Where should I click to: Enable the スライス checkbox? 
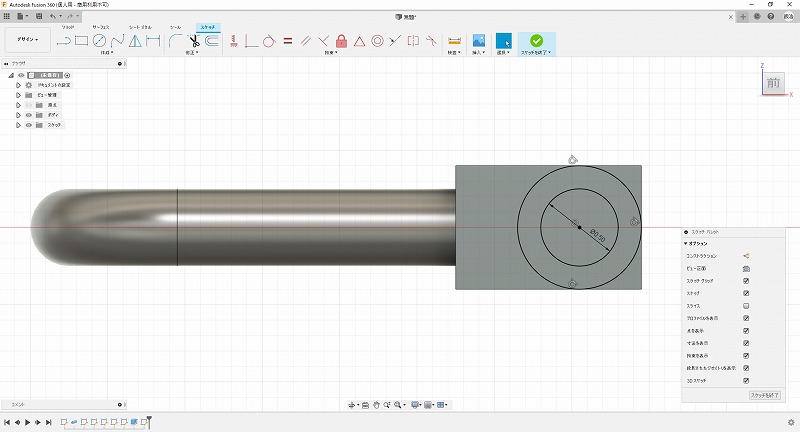pos(746,305)
